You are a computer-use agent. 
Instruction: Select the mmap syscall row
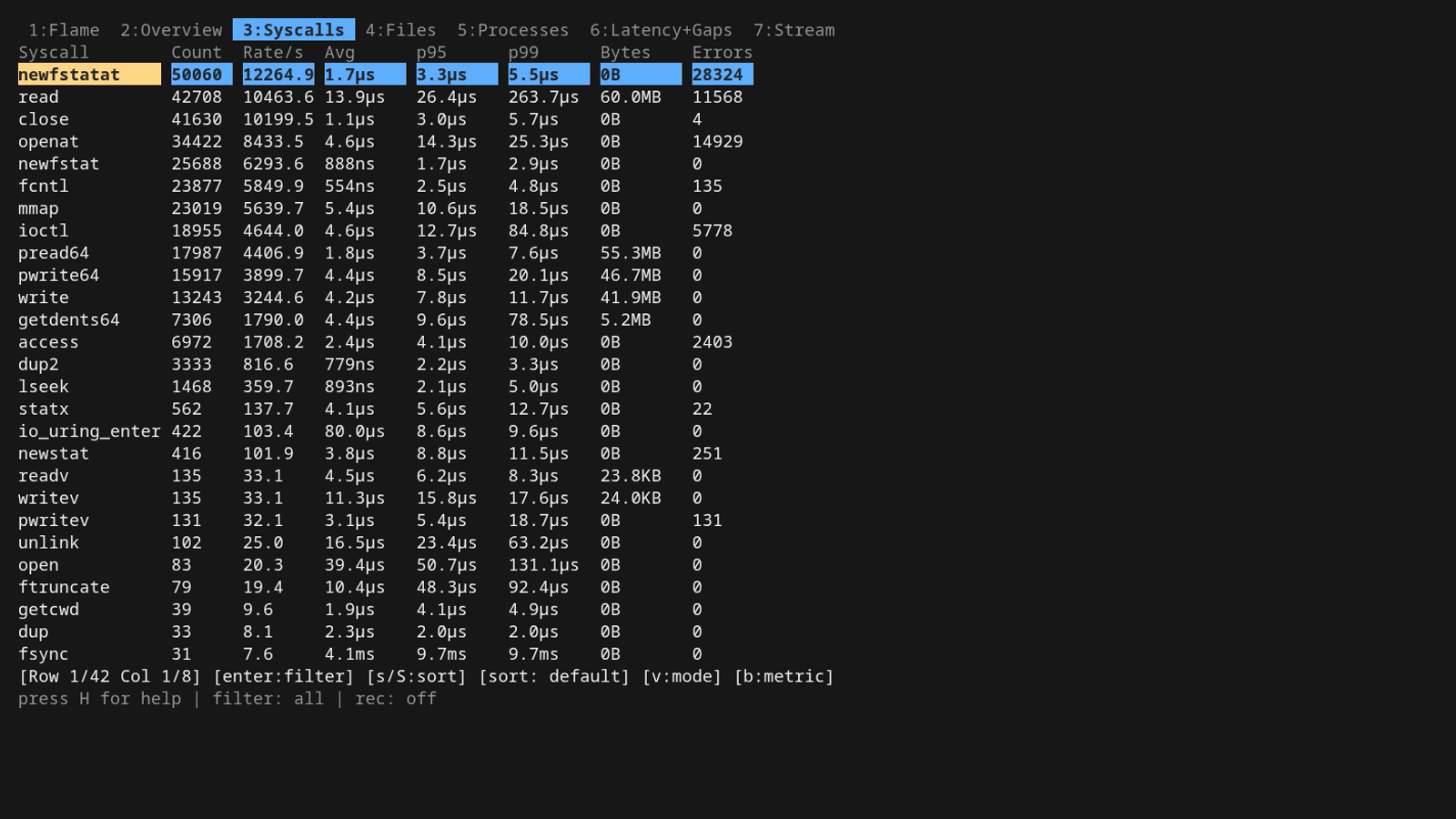pos(386,208)
